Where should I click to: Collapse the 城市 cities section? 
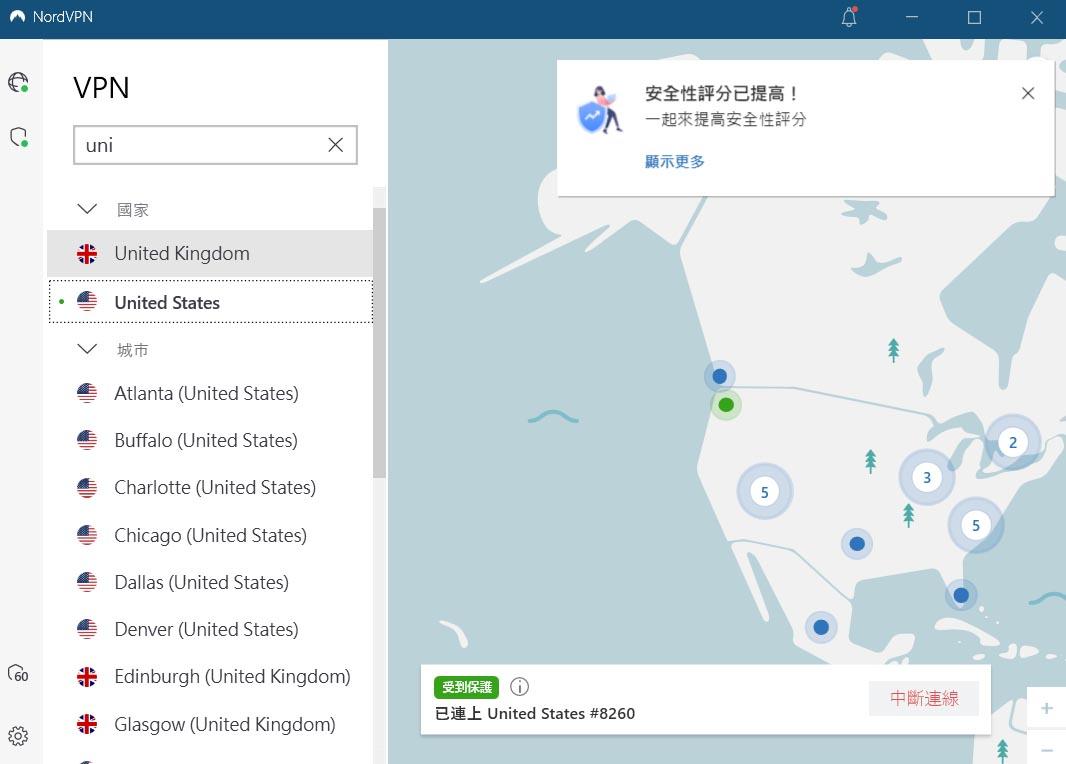(x=87, y=349)
